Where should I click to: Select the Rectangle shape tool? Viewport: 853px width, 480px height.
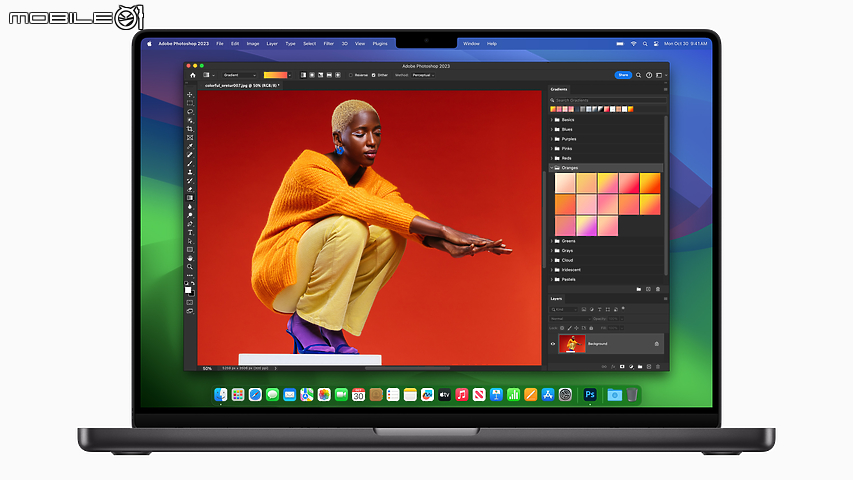[x=190, y=250]
